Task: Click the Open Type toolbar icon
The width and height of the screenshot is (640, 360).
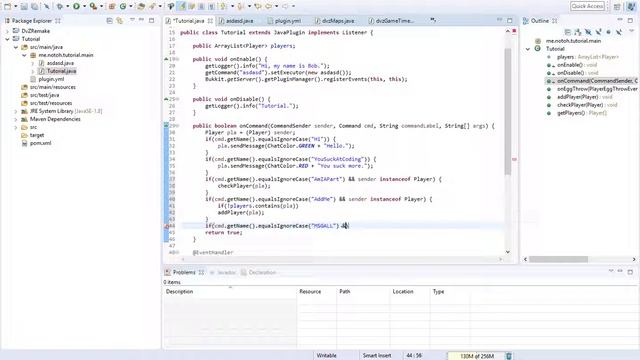Action: point(141,6)
